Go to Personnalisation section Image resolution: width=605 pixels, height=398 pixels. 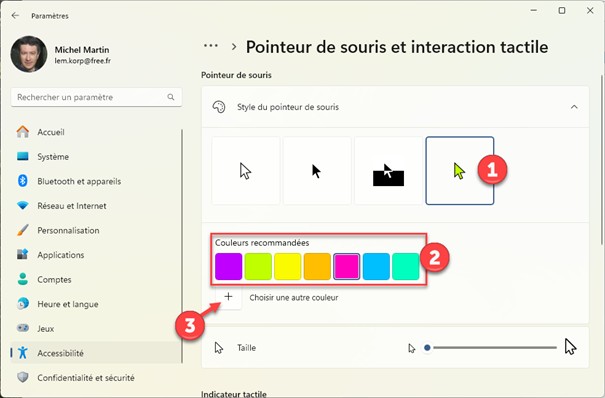(x=96, y=231)
